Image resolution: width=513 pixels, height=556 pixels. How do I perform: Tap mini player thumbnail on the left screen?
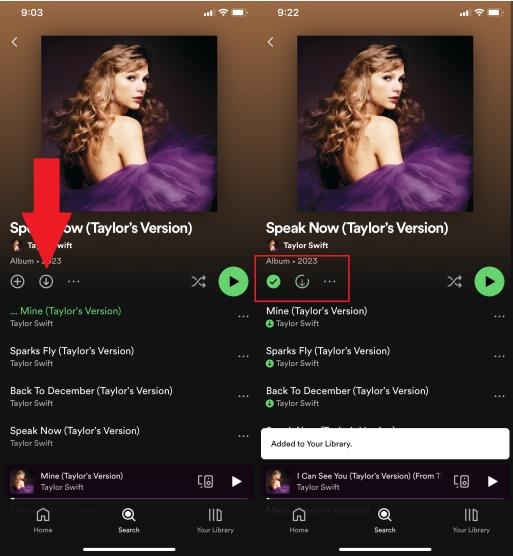pyautogui.click(x=22, y=482)
